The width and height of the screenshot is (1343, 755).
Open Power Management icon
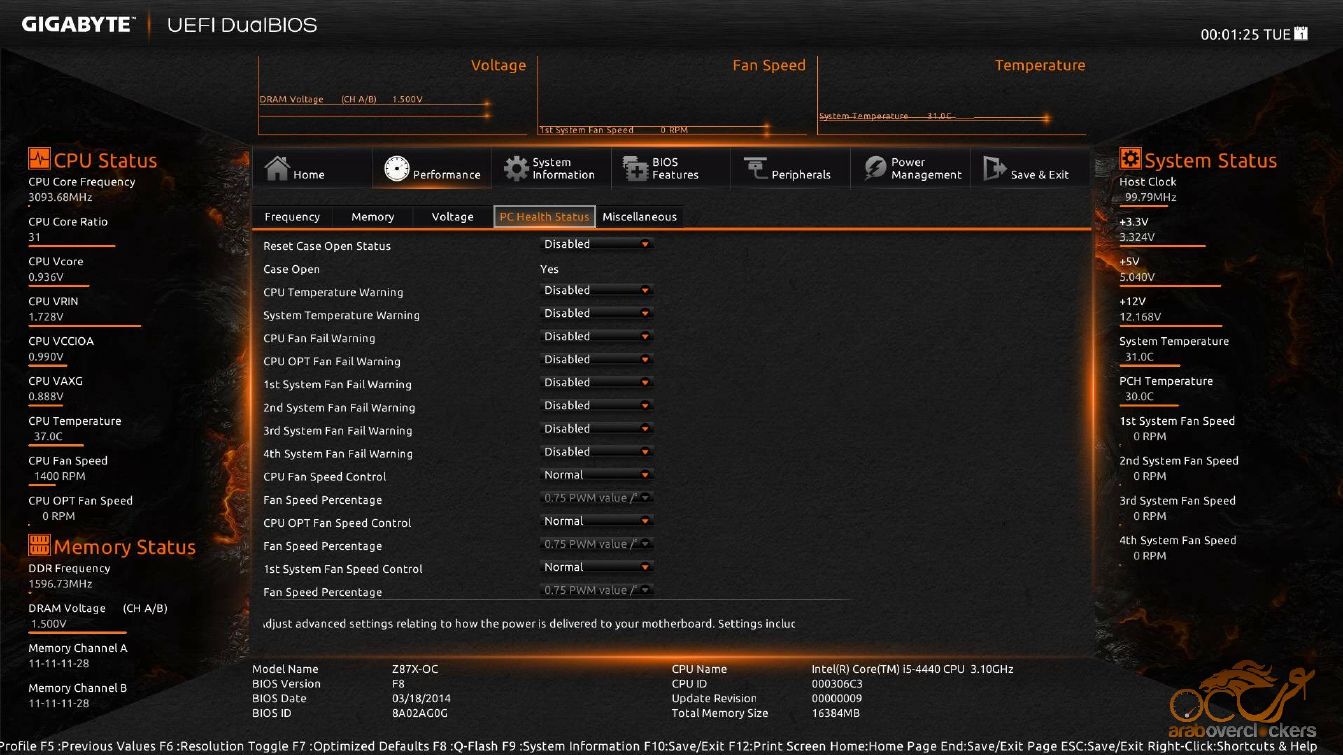(x=875, y=168)
